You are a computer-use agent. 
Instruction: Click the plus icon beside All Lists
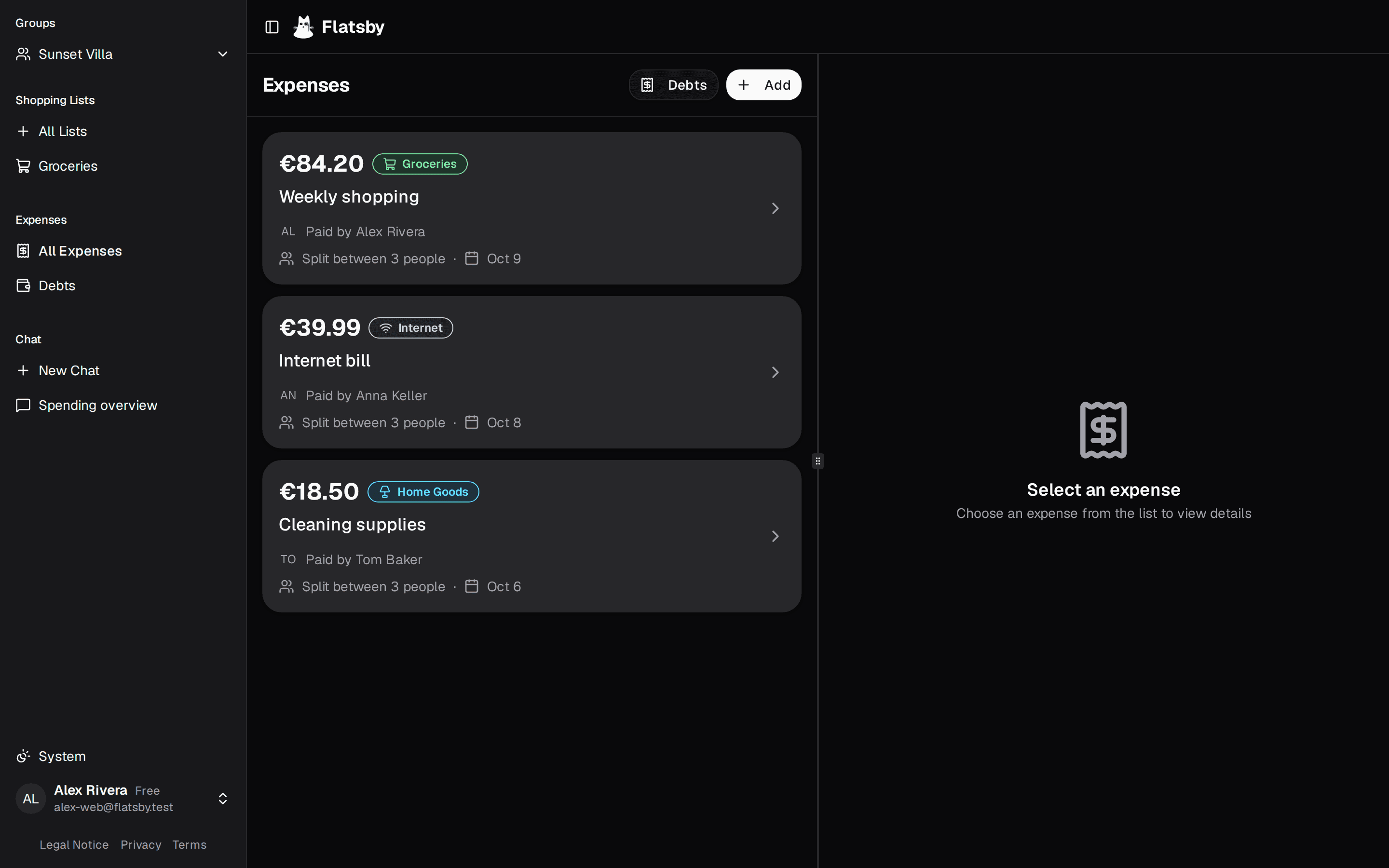tap(23, 132)
